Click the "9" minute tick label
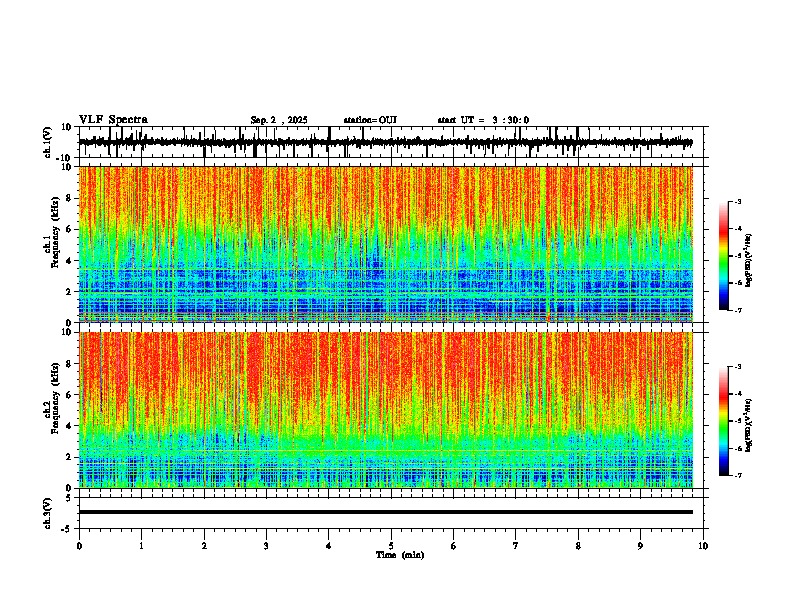Image resolution: width=792 pixels, height=612 pixels. coord(640,546)
